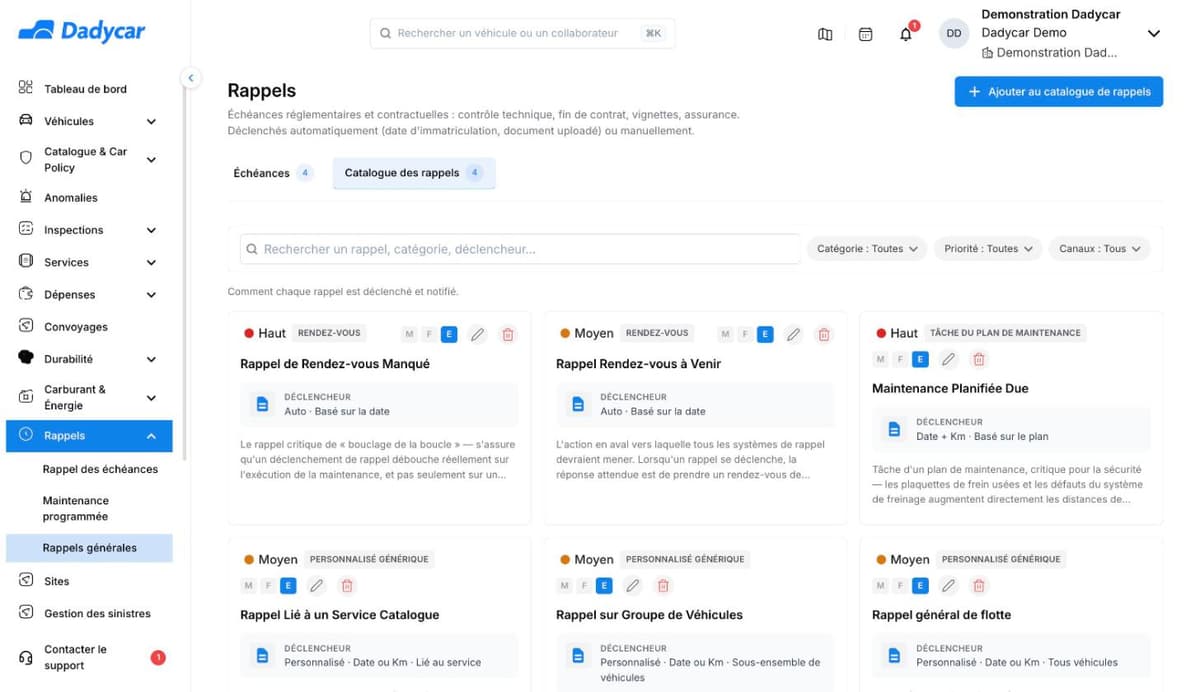Click Ajouter au catalogue de rappels button
The width and height of the screenshot is (1200, 692).
pyautogui.click(x=1058, y=91)
